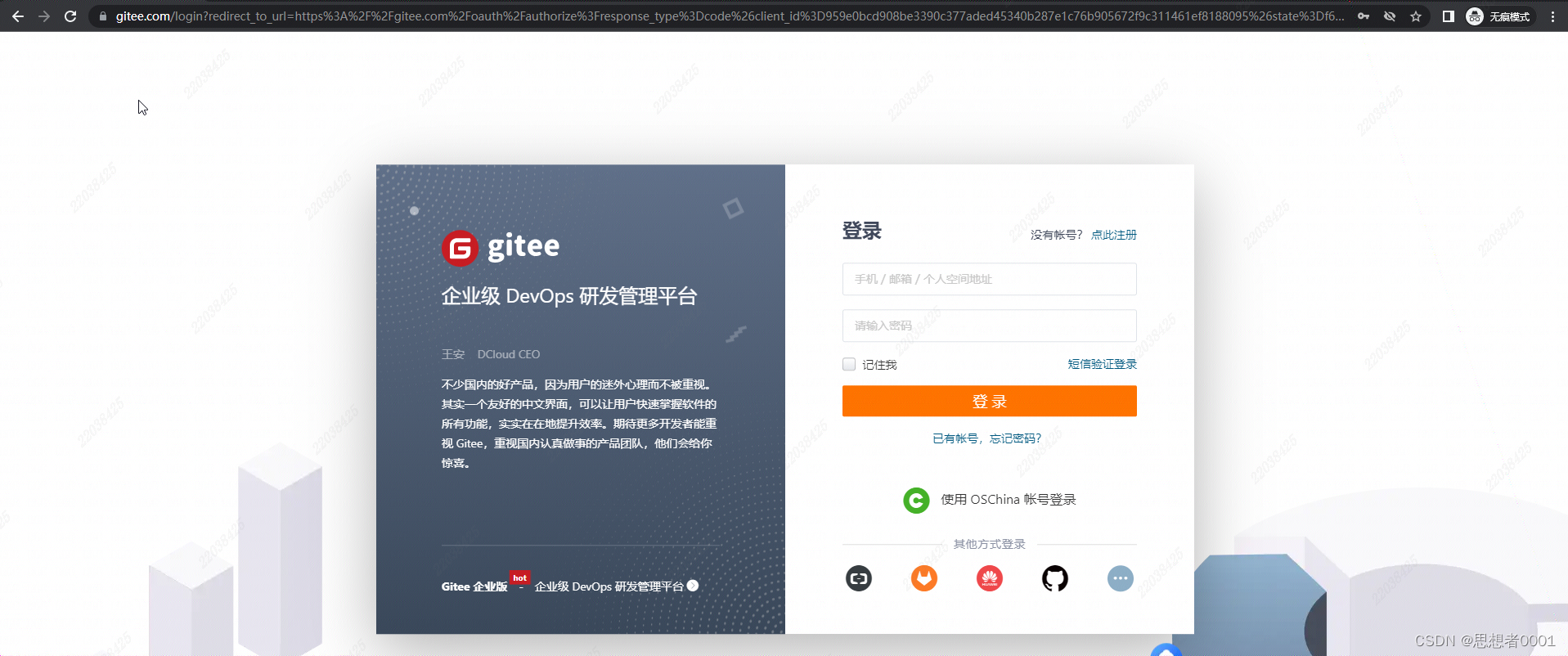Viewport: 1568px width, 656px height.
Task: Click the green OSChina logo icon
Action: 916,500
